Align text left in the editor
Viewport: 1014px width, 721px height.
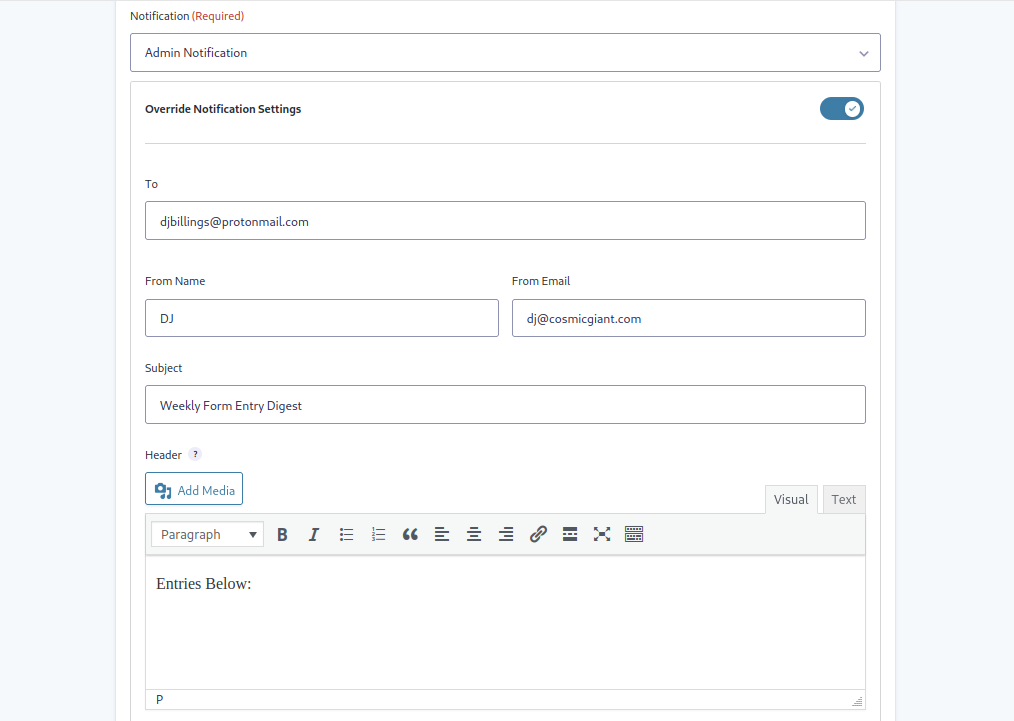tap(442, 533)
